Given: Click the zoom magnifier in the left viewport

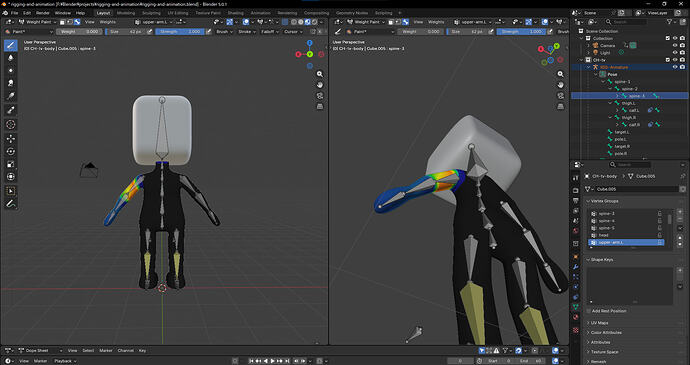Looking at the screenshot, I should (x=320, y=74).
